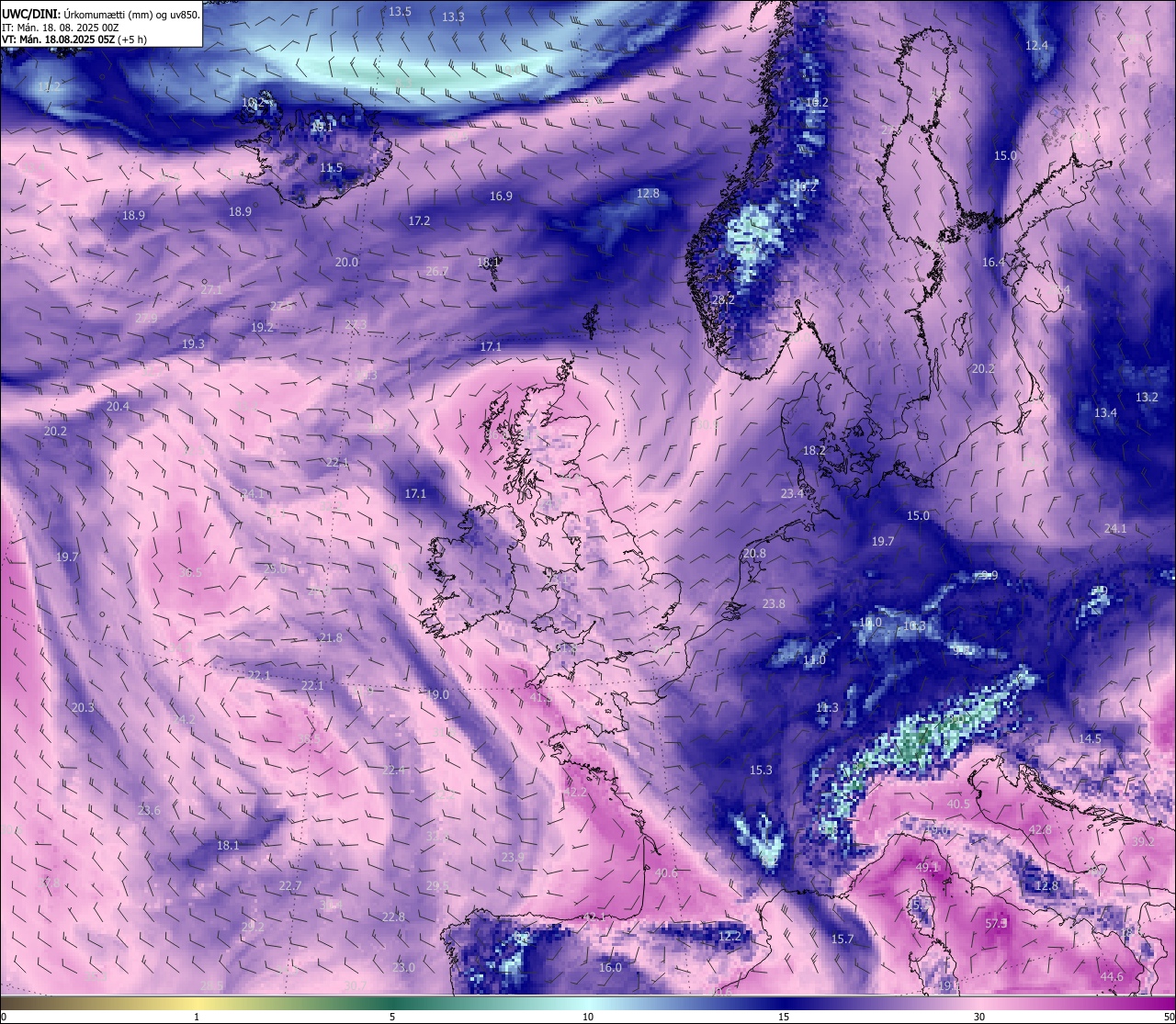
Task: Select the 14.5 value east of the Alps
Action: pyautogui.click(x=1090, y=738)
